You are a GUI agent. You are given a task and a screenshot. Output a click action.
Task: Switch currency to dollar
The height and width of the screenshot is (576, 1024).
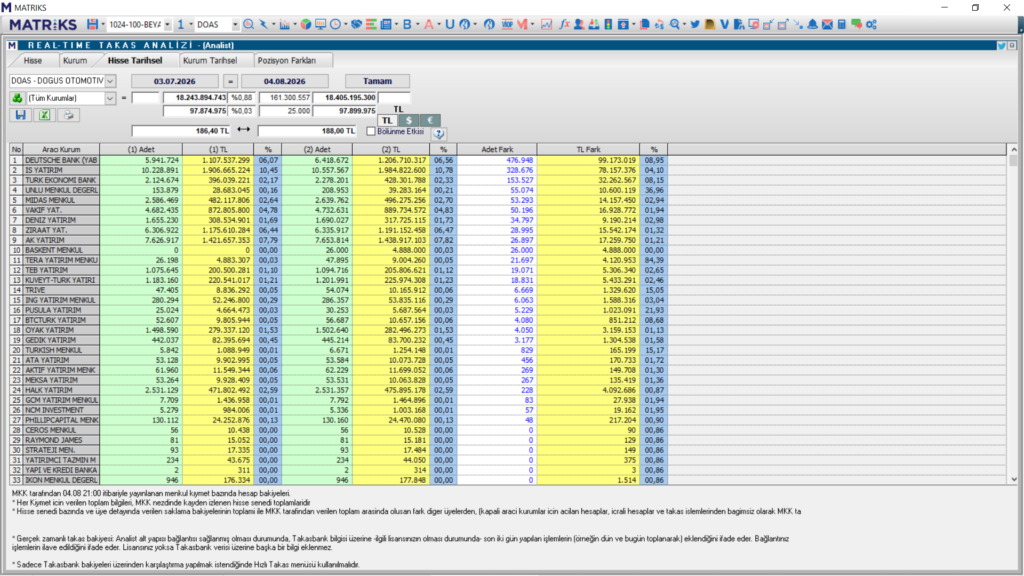tap(409, 120)
